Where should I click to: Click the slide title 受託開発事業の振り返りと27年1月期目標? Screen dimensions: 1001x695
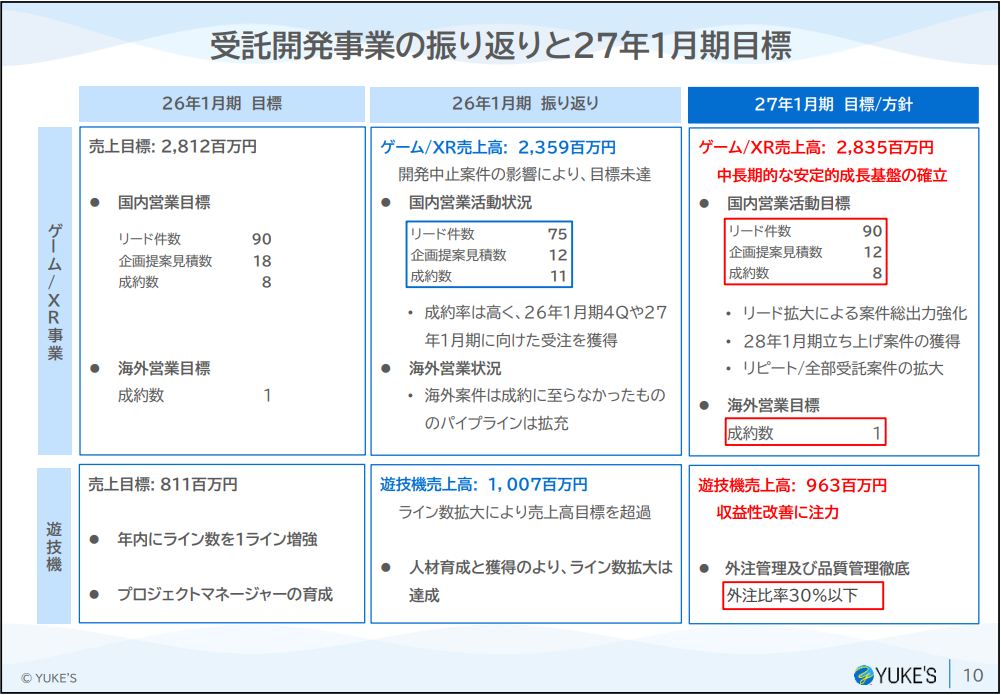[x=500, y=46]
